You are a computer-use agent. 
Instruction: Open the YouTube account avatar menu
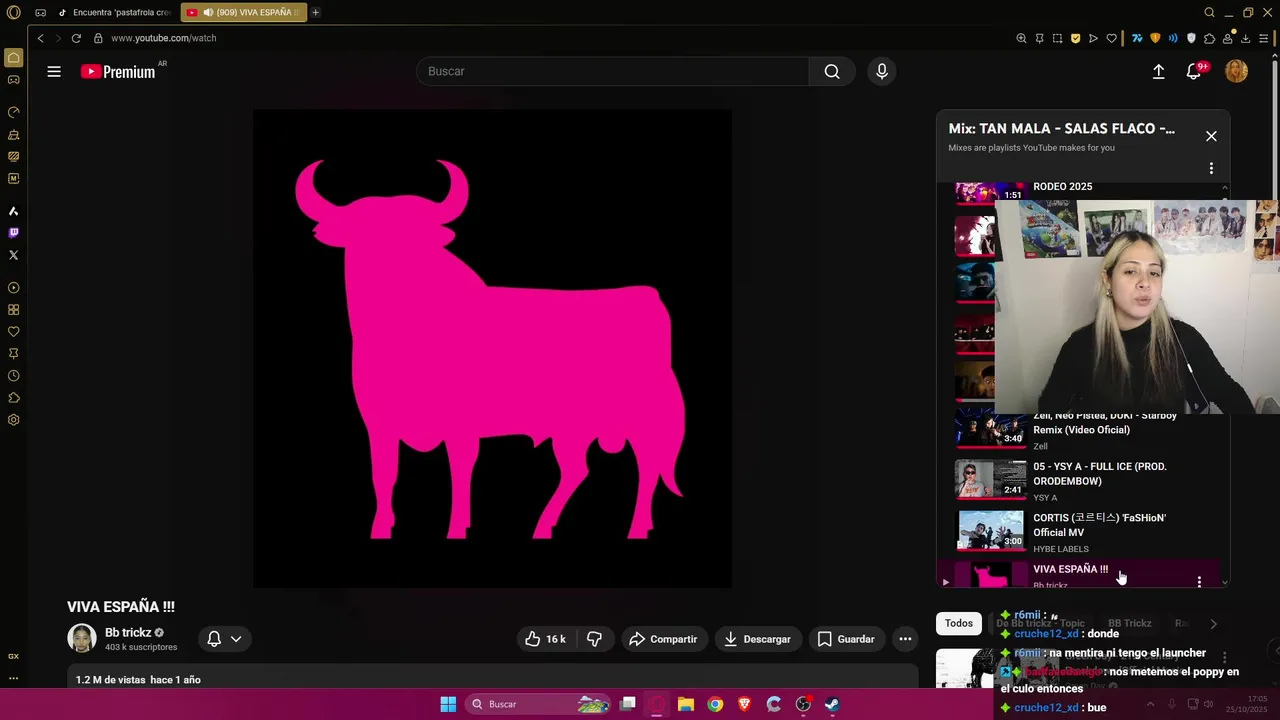tap(1237, 72)
